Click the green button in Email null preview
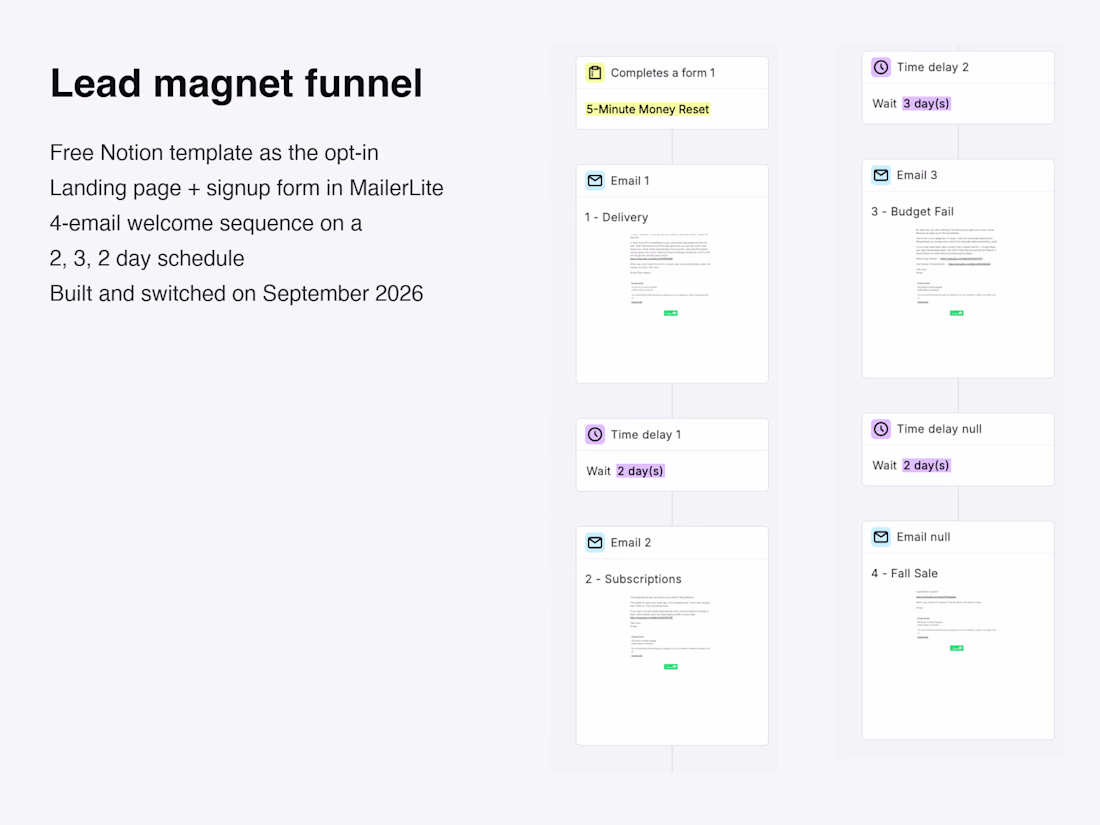Viewport: 1100px width, 825px height. 957,648
